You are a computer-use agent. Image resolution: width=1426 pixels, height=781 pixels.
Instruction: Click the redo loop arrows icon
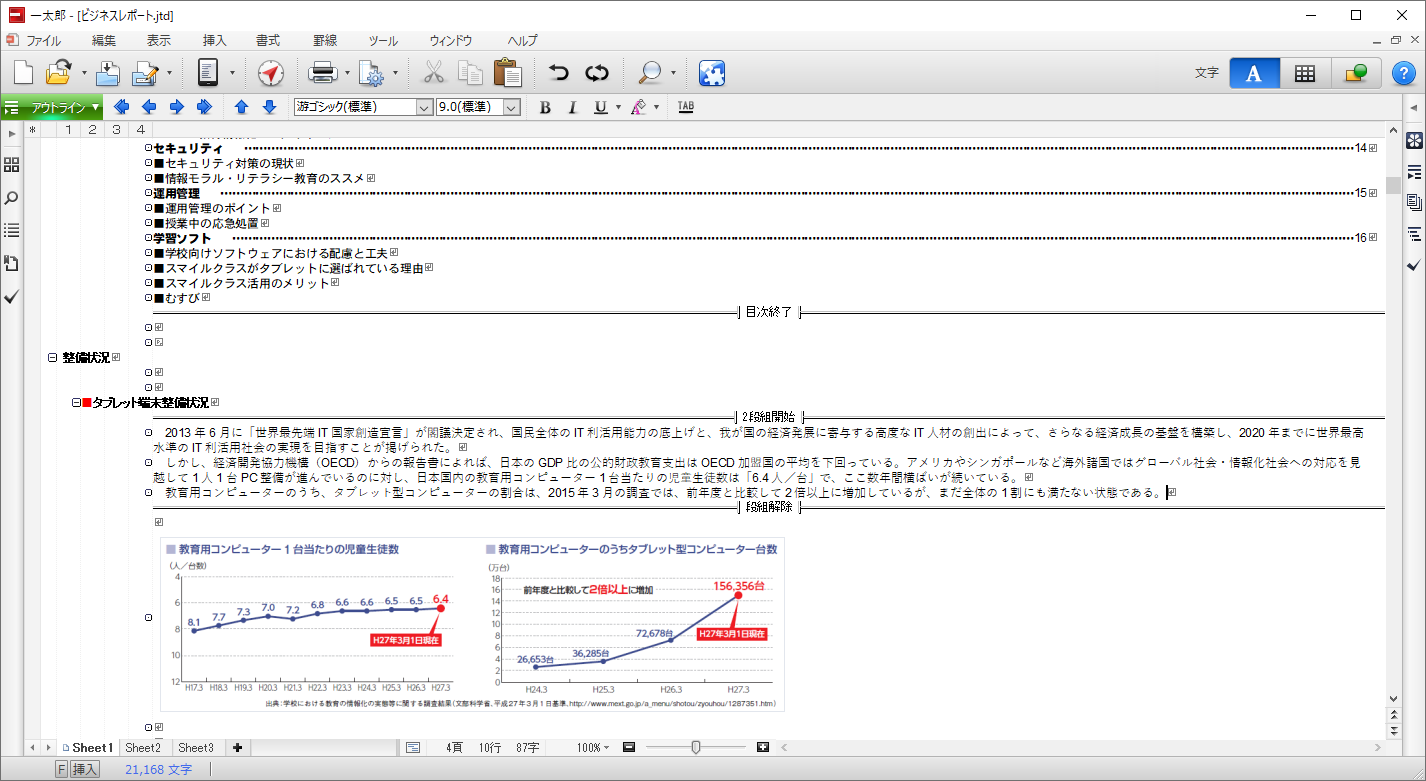597,73
